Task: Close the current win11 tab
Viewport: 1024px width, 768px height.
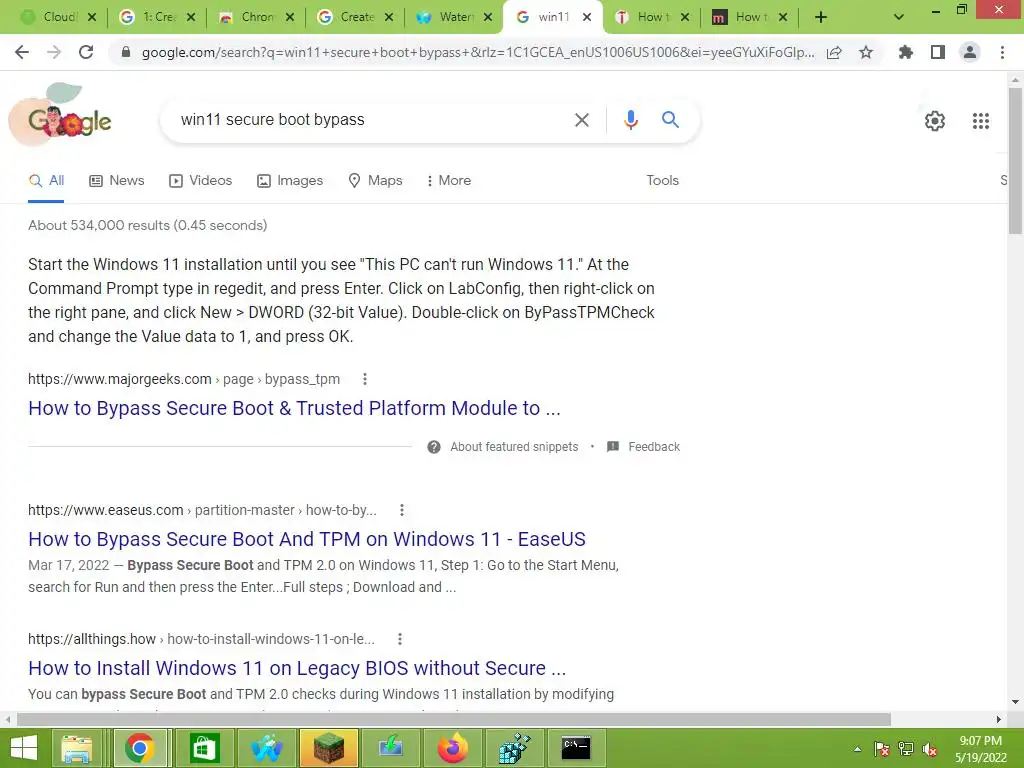Action: click(x=587, y=18)
